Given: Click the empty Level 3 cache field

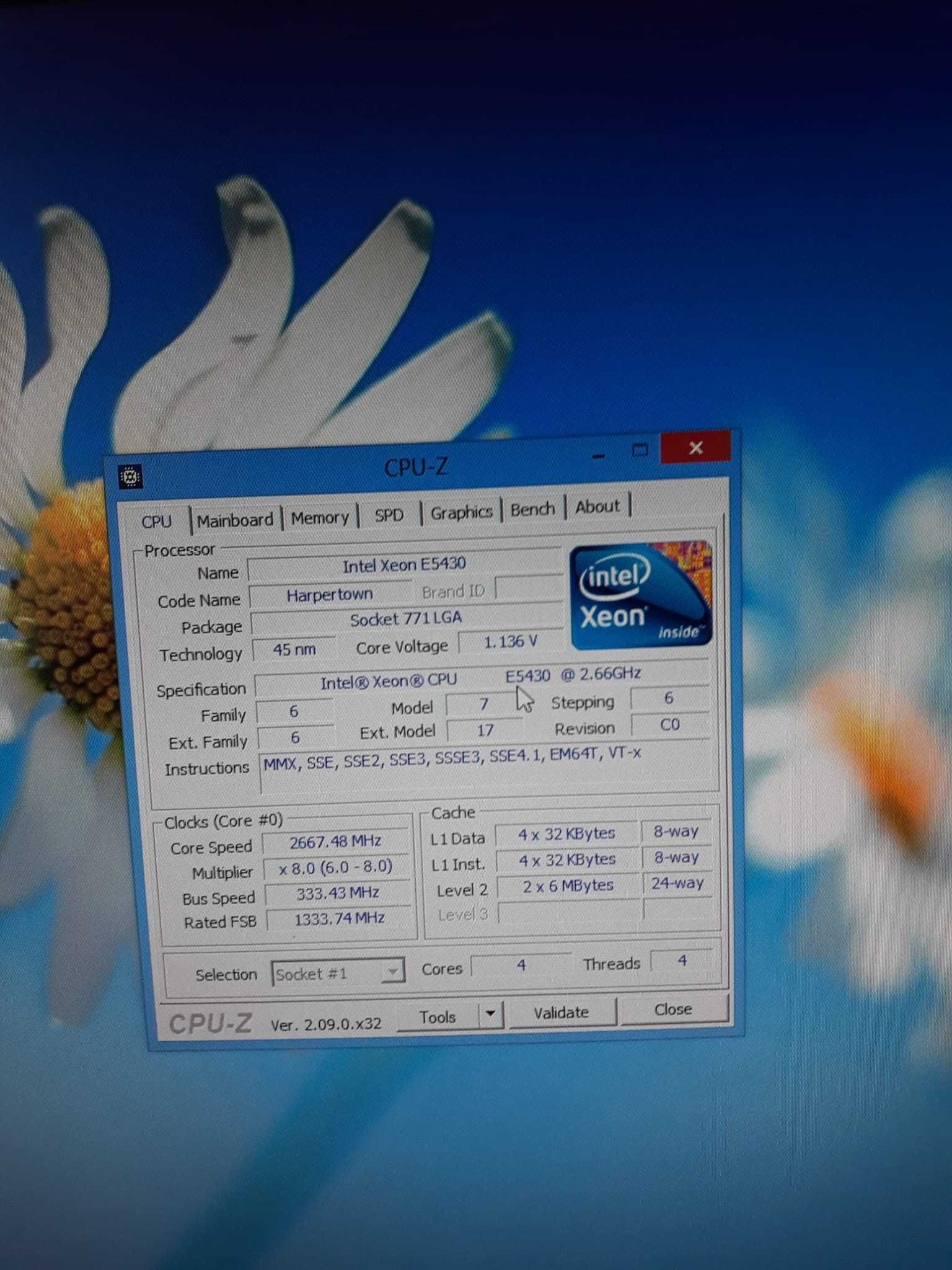Looking at the screenshot, I should (x=569, y=911).
